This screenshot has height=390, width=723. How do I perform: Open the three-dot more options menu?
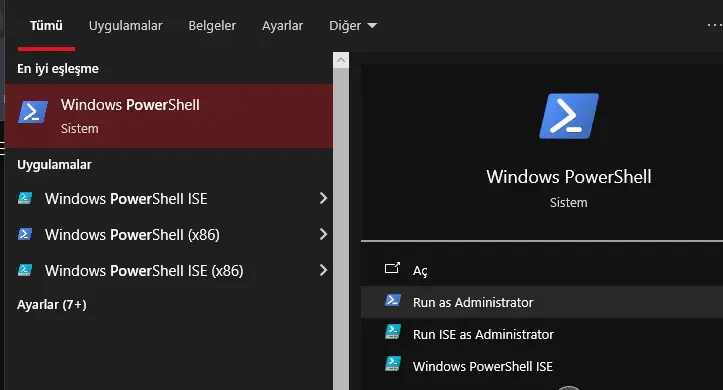[715, 25]
